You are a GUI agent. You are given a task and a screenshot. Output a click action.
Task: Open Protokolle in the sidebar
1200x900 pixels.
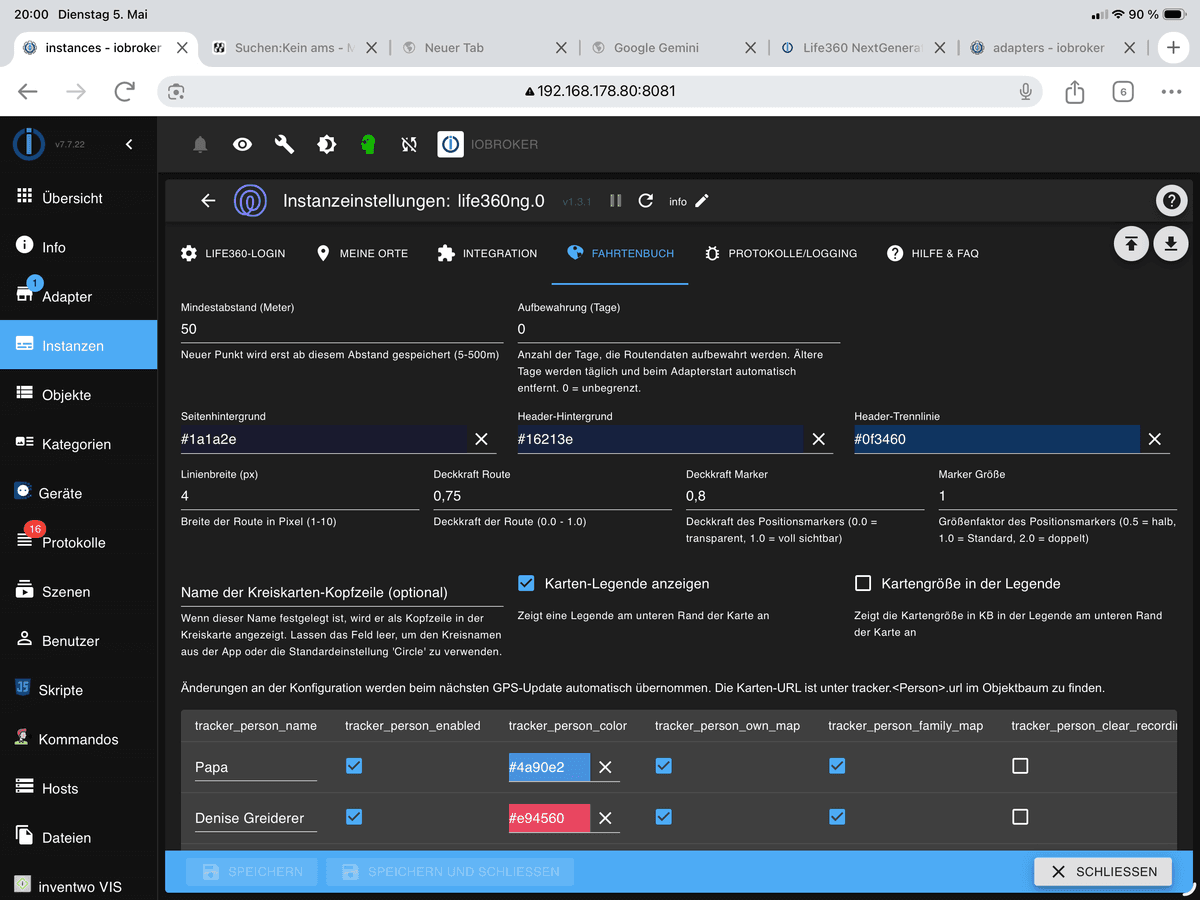(x=78, y=542)
